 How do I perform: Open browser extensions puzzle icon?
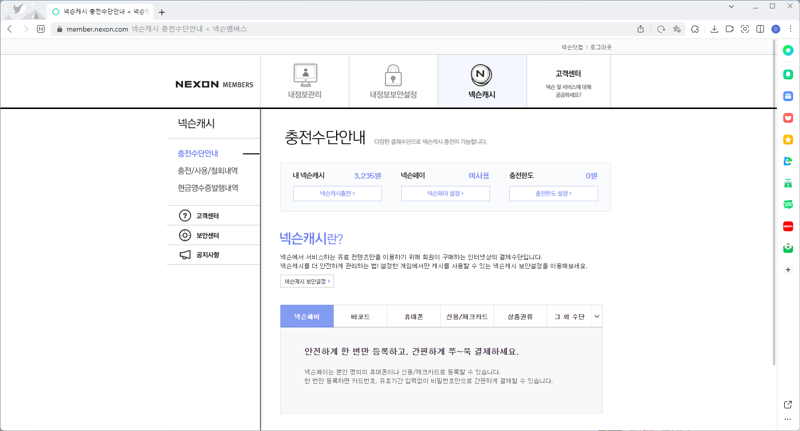point(695,29)
